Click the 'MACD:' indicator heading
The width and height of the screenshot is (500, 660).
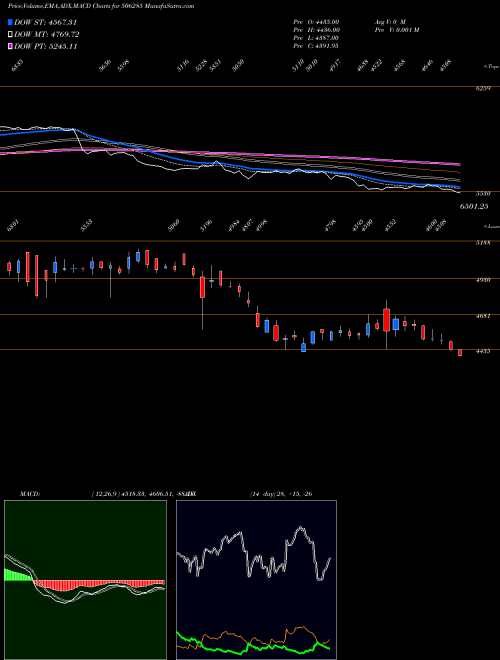click(x=29, y=494)
